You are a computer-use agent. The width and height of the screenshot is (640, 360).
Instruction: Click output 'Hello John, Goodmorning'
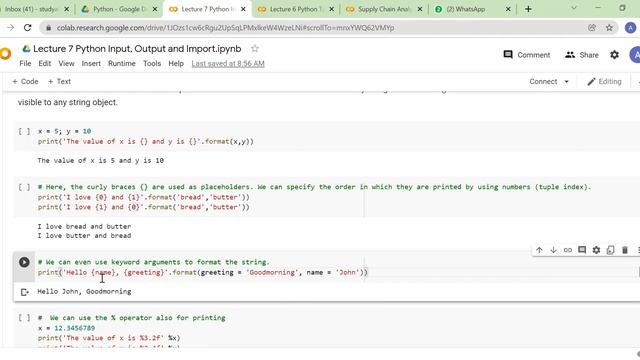click(x=84, y=291)
